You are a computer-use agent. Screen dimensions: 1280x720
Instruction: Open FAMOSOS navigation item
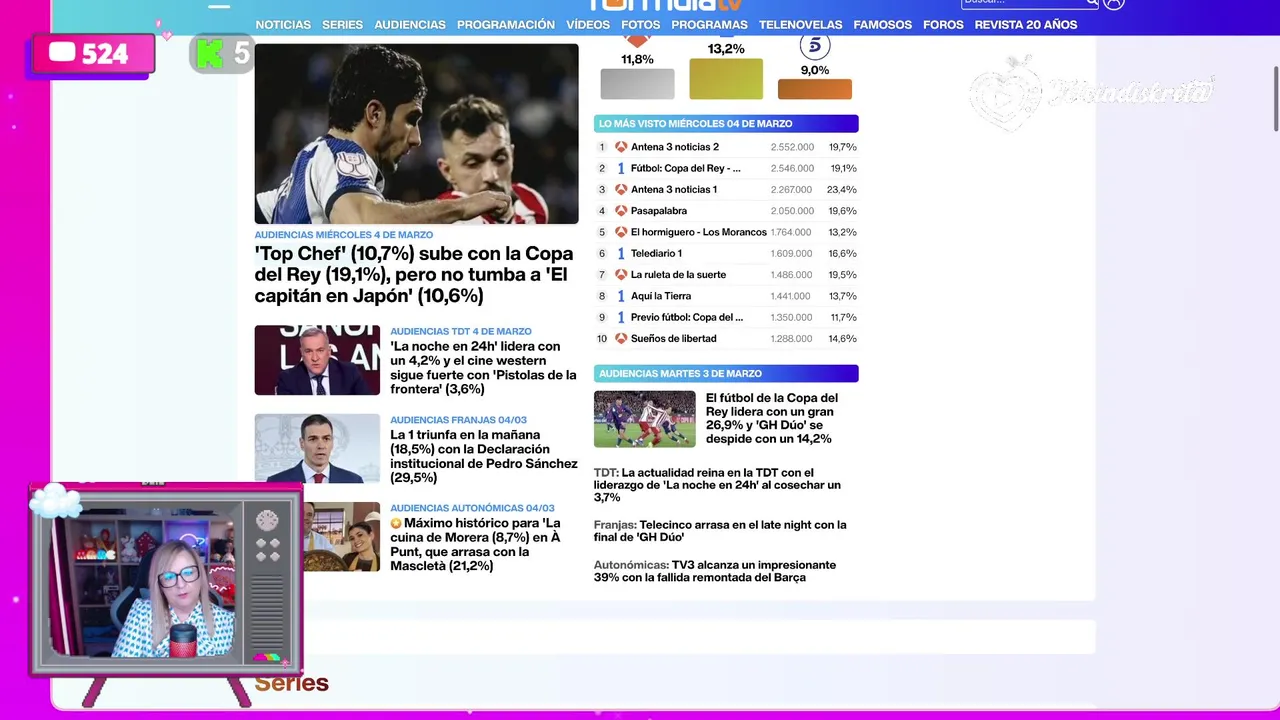click(883, 24)
